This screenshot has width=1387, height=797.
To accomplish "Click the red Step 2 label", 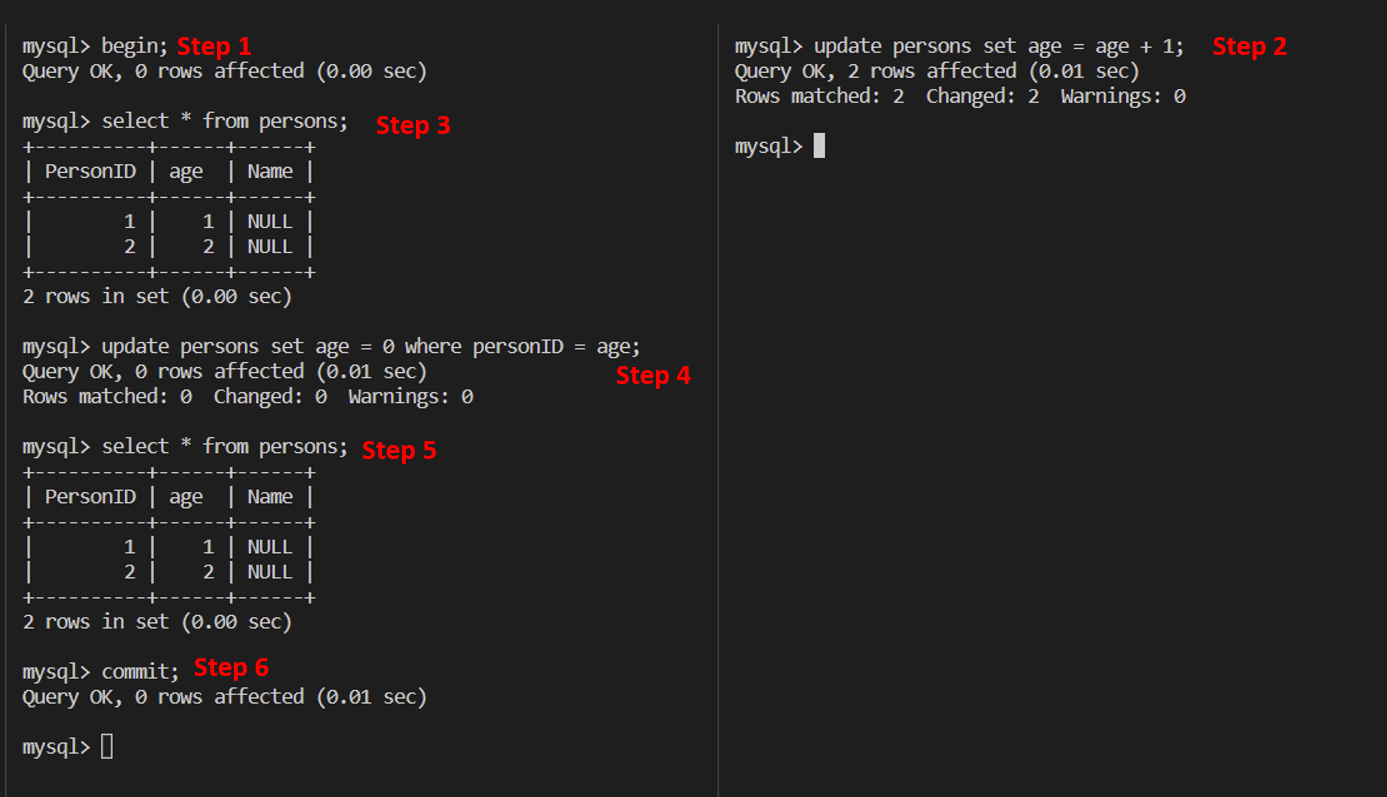I will (1249, 46).
